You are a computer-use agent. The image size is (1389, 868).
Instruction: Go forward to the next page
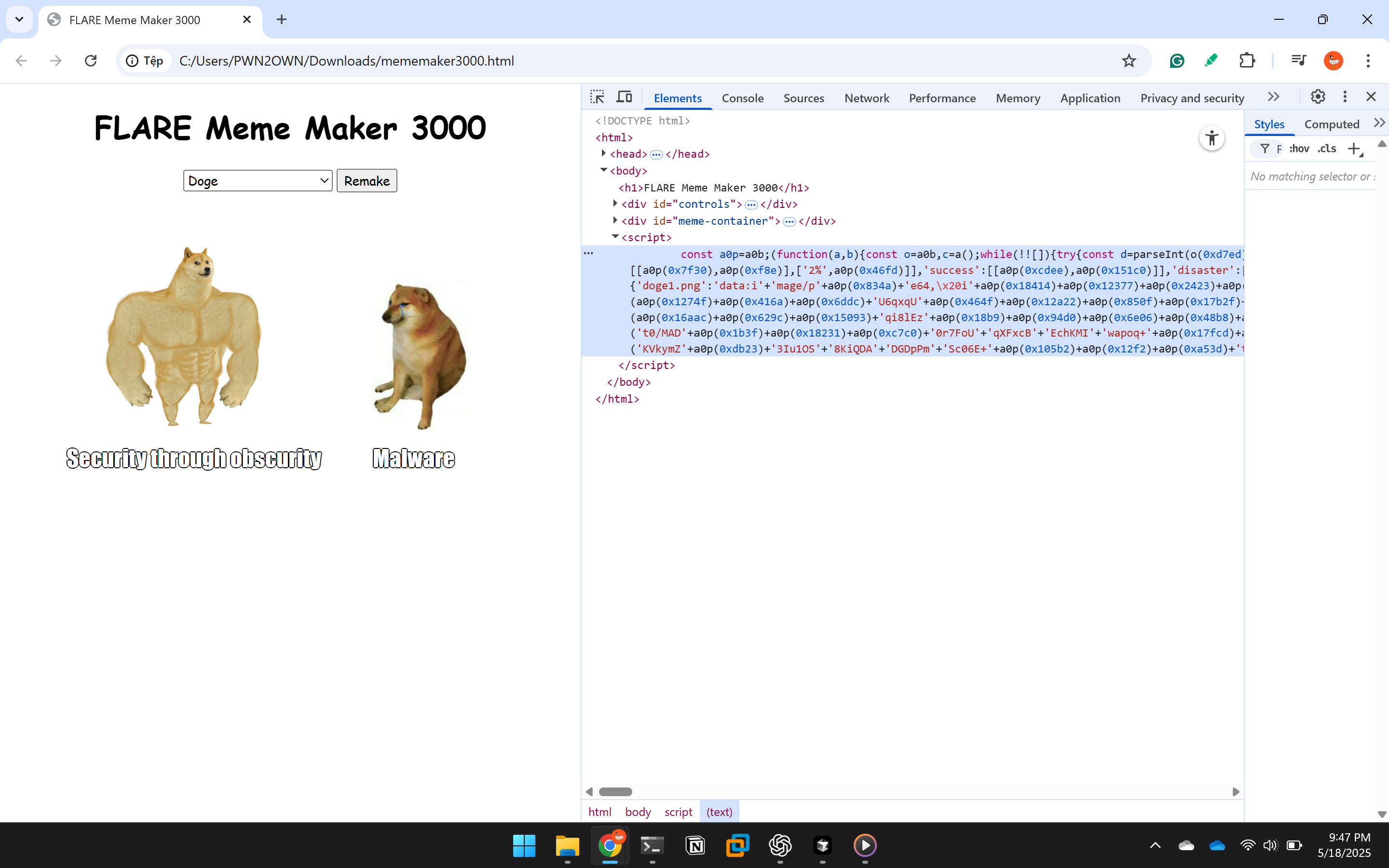(55, 60)
